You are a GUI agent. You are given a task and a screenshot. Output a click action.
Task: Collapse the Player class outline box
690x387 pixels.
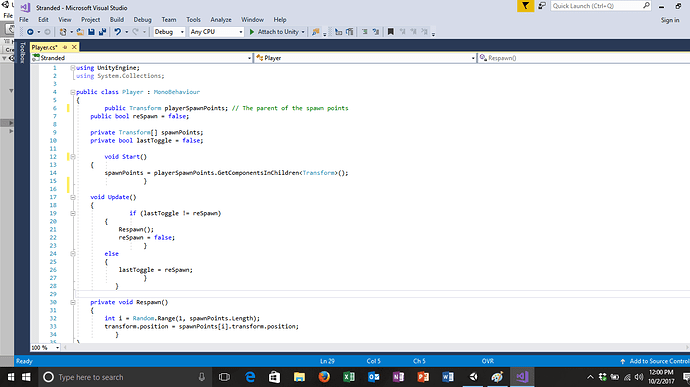(73, 92)
